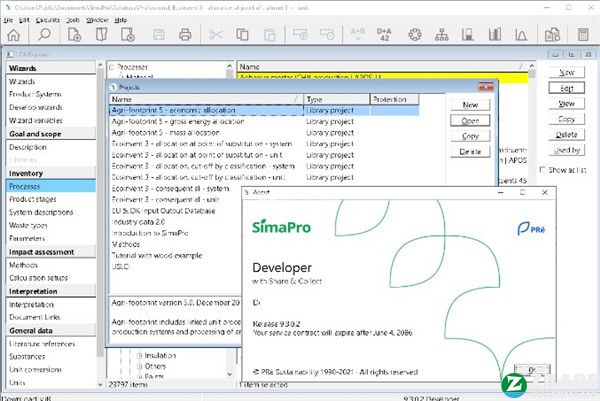Click Open in the Projects dialog
The width and height of the screenshot is (600, 401).
click(x=470, y=121)
